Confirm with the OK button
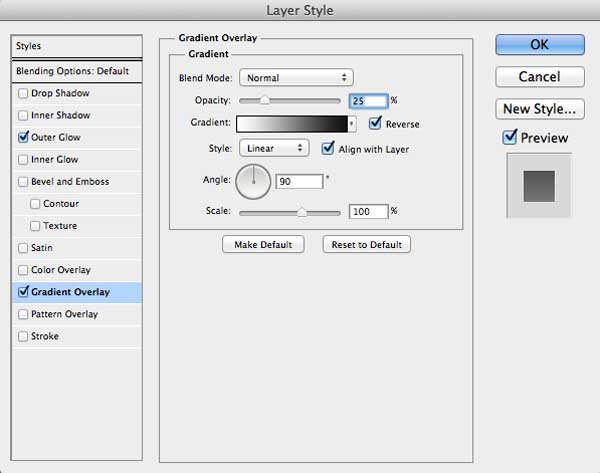600x473 pixels. tap(540, 45)
